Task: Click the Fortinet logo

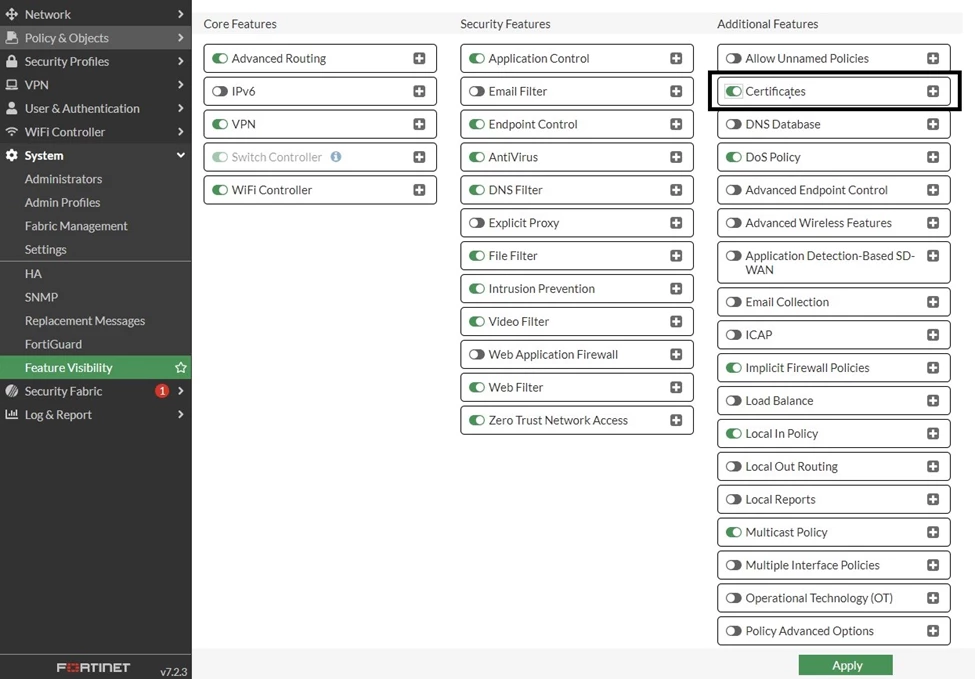Action: (93, 668)
